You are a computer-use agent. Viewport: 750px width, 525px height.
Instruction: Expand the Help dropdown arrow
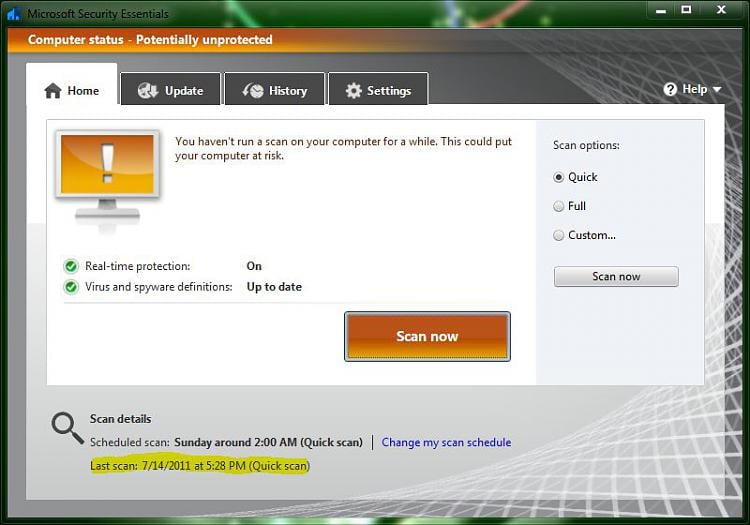717,89
